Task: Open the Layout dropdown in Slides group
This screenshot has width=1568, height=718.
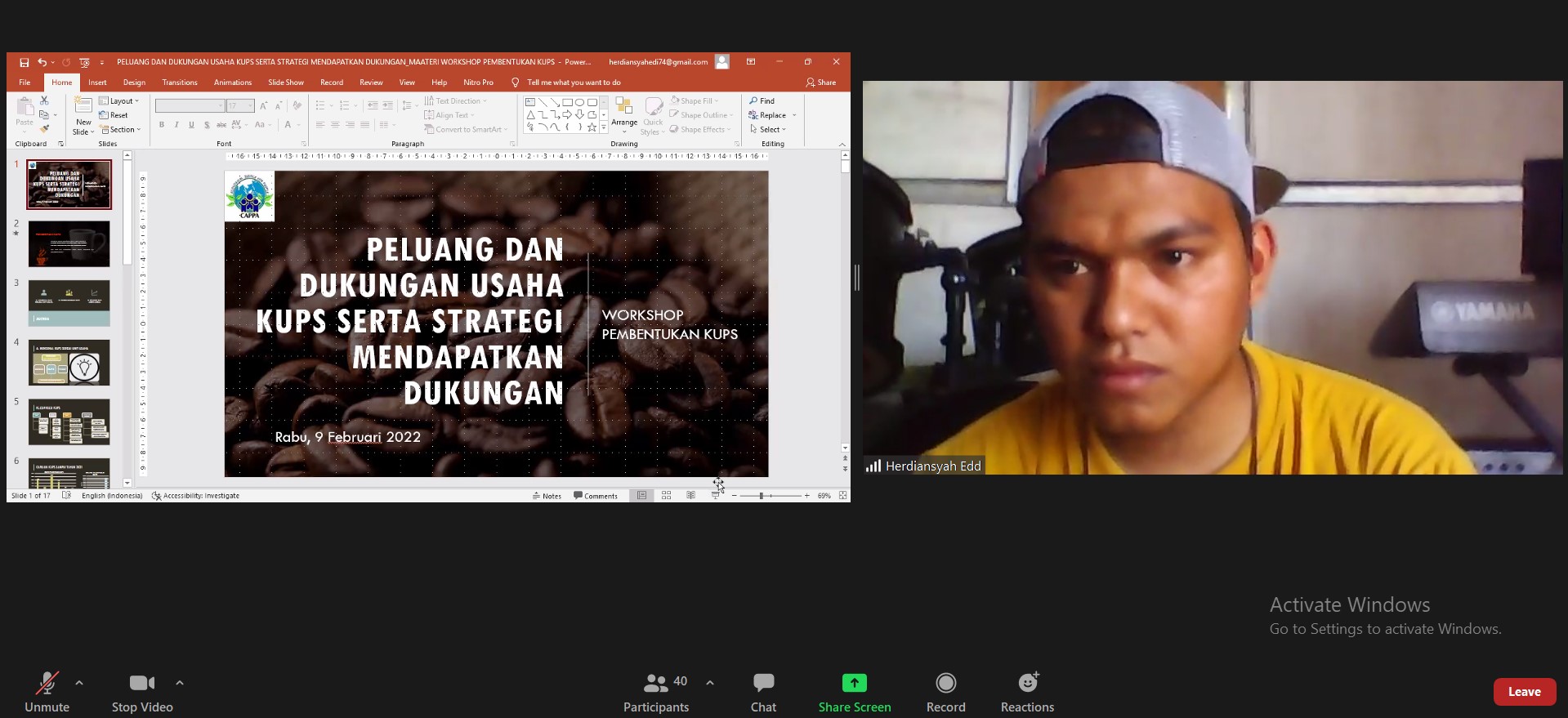Action: (x=119, y=101)
